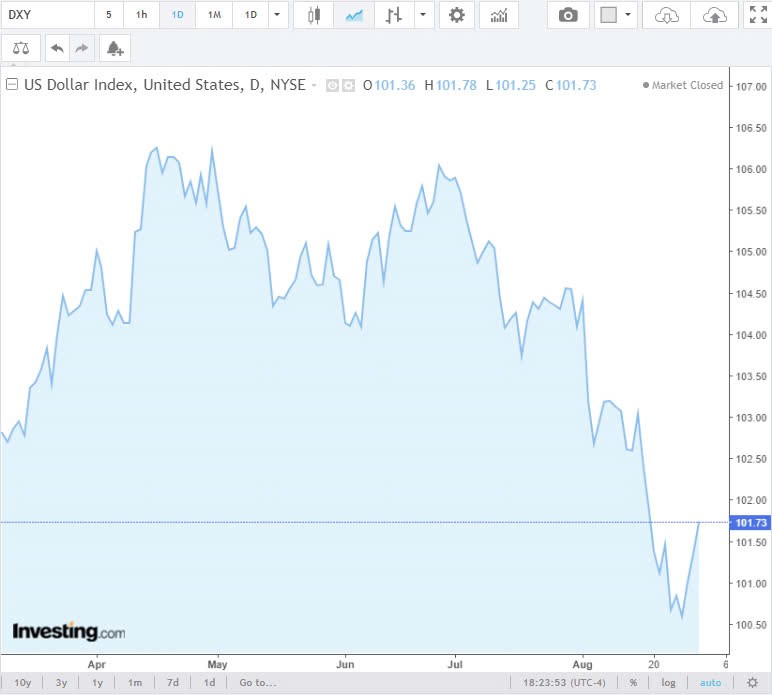Click the 100.50 price axis label

click(751, 625)
